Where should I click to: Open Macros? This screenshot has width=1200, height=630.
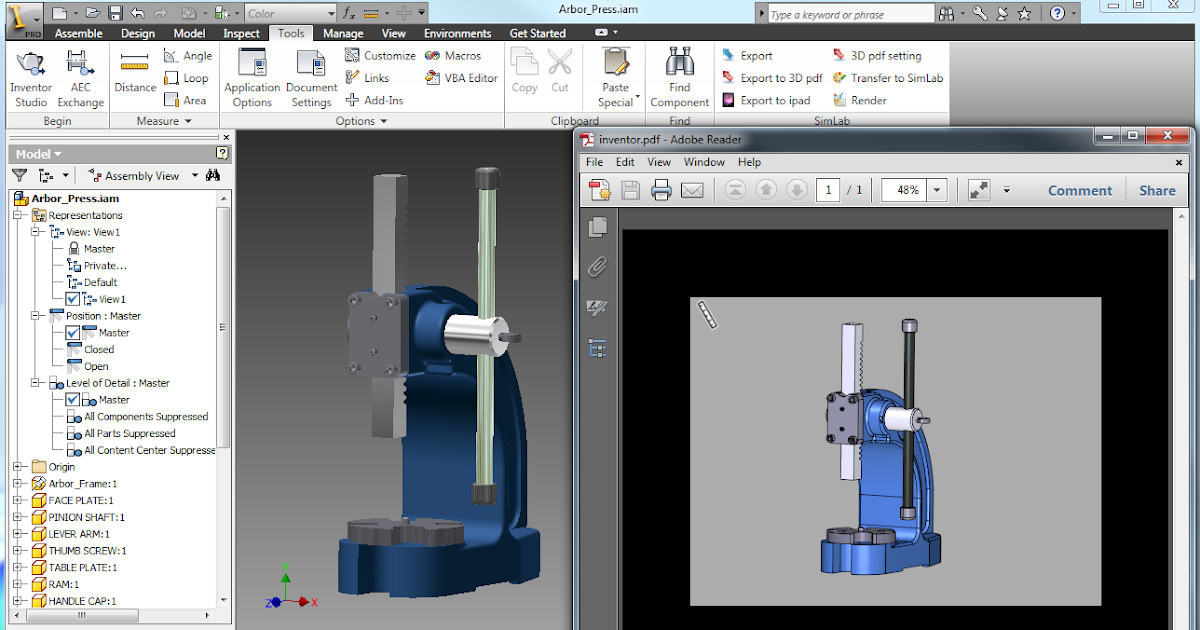coord(453,56)
